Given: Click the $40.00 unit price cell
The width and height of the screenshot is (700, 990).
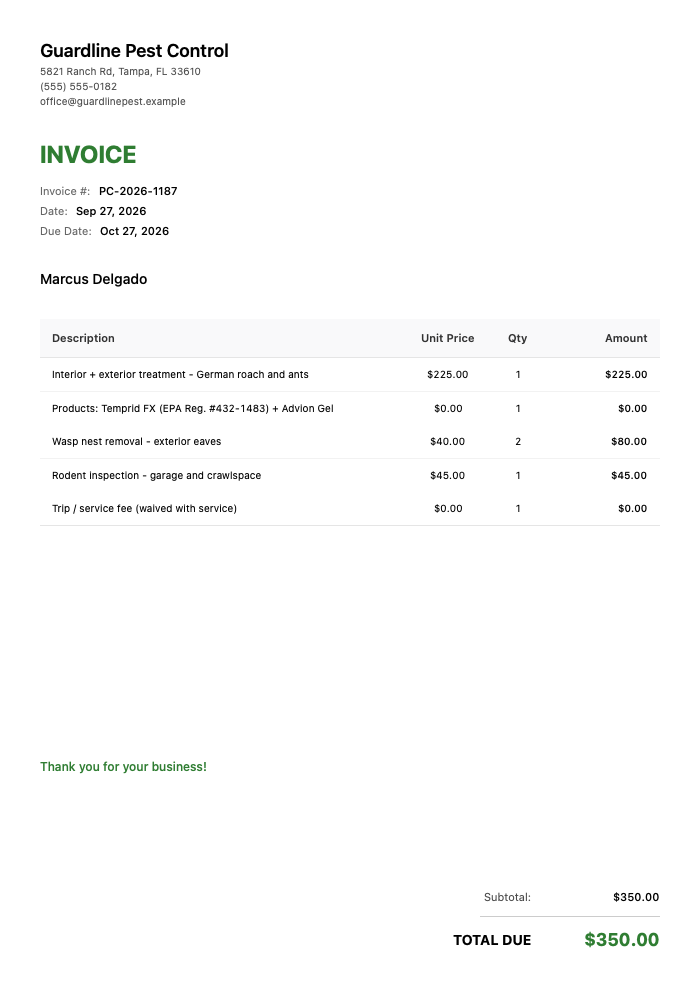Looking at the screenshot, I should pos(448,441).
